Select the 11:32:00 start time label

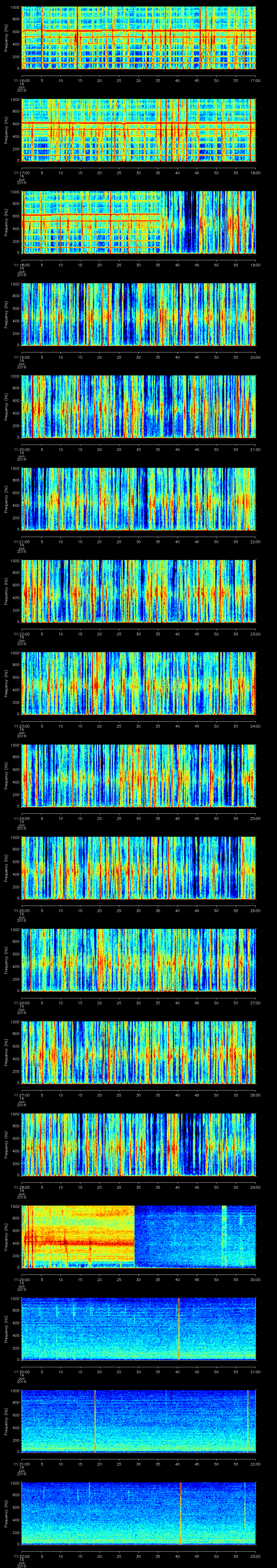click(x=22, y=1556)
